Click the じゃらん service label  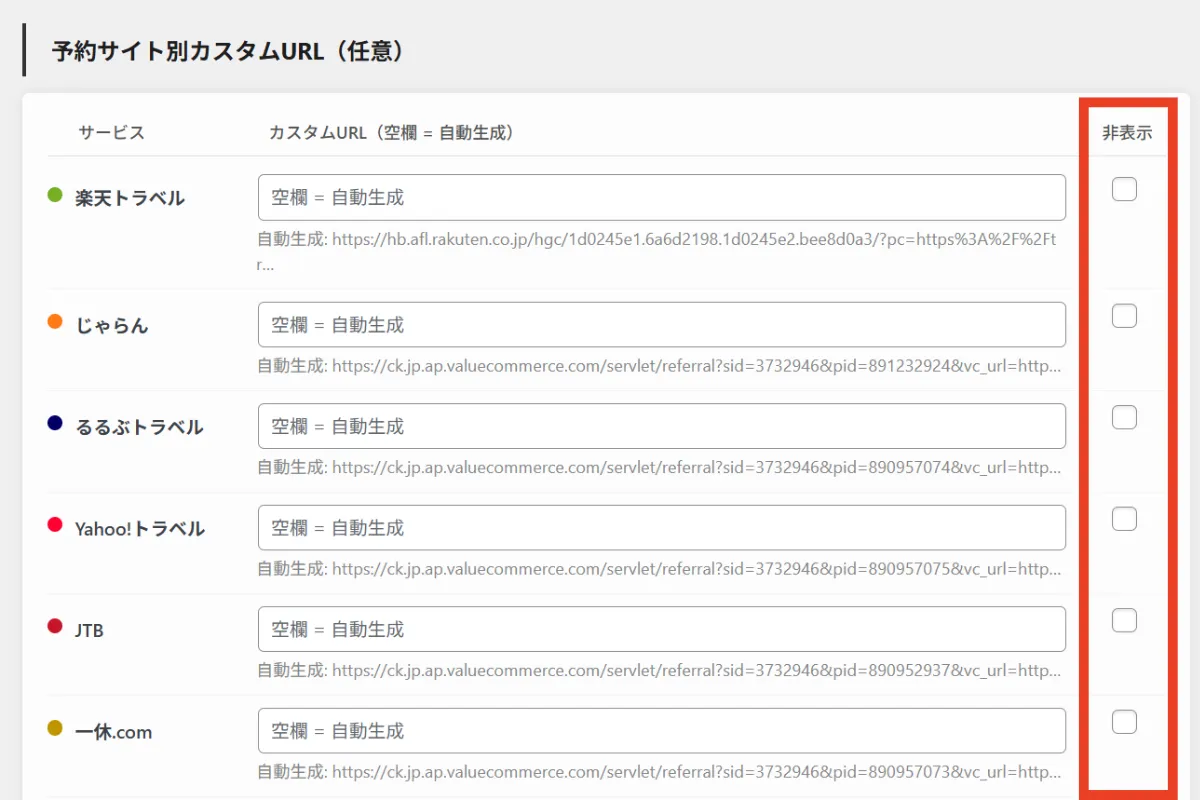pos(112,325)
